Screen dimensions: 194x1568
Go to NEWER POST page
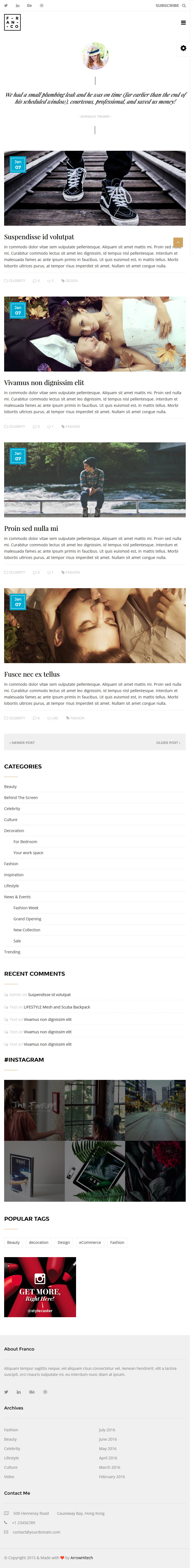click(23, 743)
